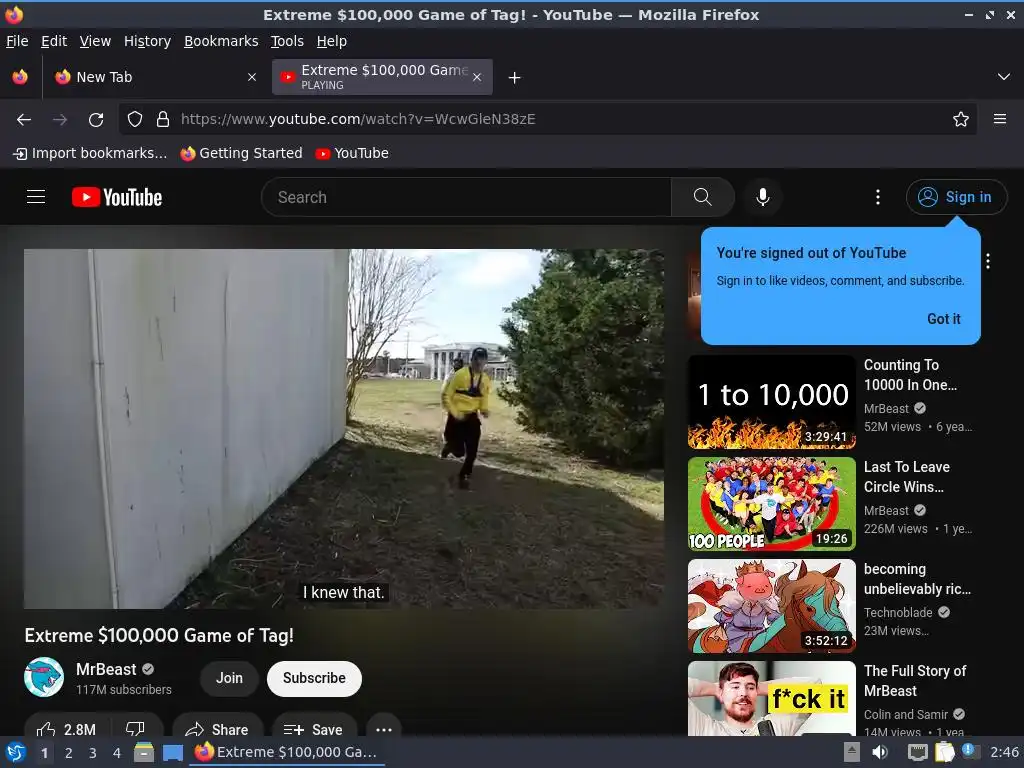The width and height of the screenshot is (1024, 768).
Task: Switch to workspace 3 in taskbar
Action: click(x=93, y=753)
